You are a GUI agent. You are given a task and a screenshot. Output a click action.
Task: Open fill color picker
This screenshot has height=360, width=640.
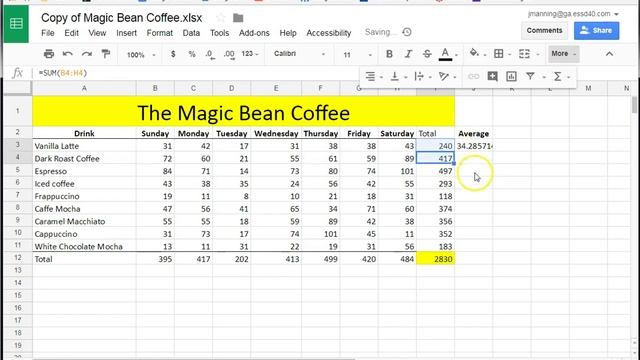click(474, 53)
